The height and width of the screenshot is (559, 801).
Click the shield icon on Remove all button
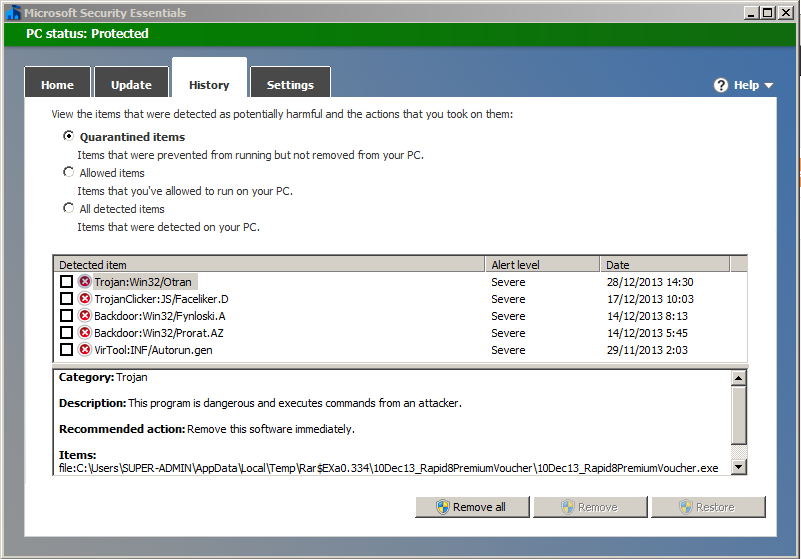(x=443, y=507)
